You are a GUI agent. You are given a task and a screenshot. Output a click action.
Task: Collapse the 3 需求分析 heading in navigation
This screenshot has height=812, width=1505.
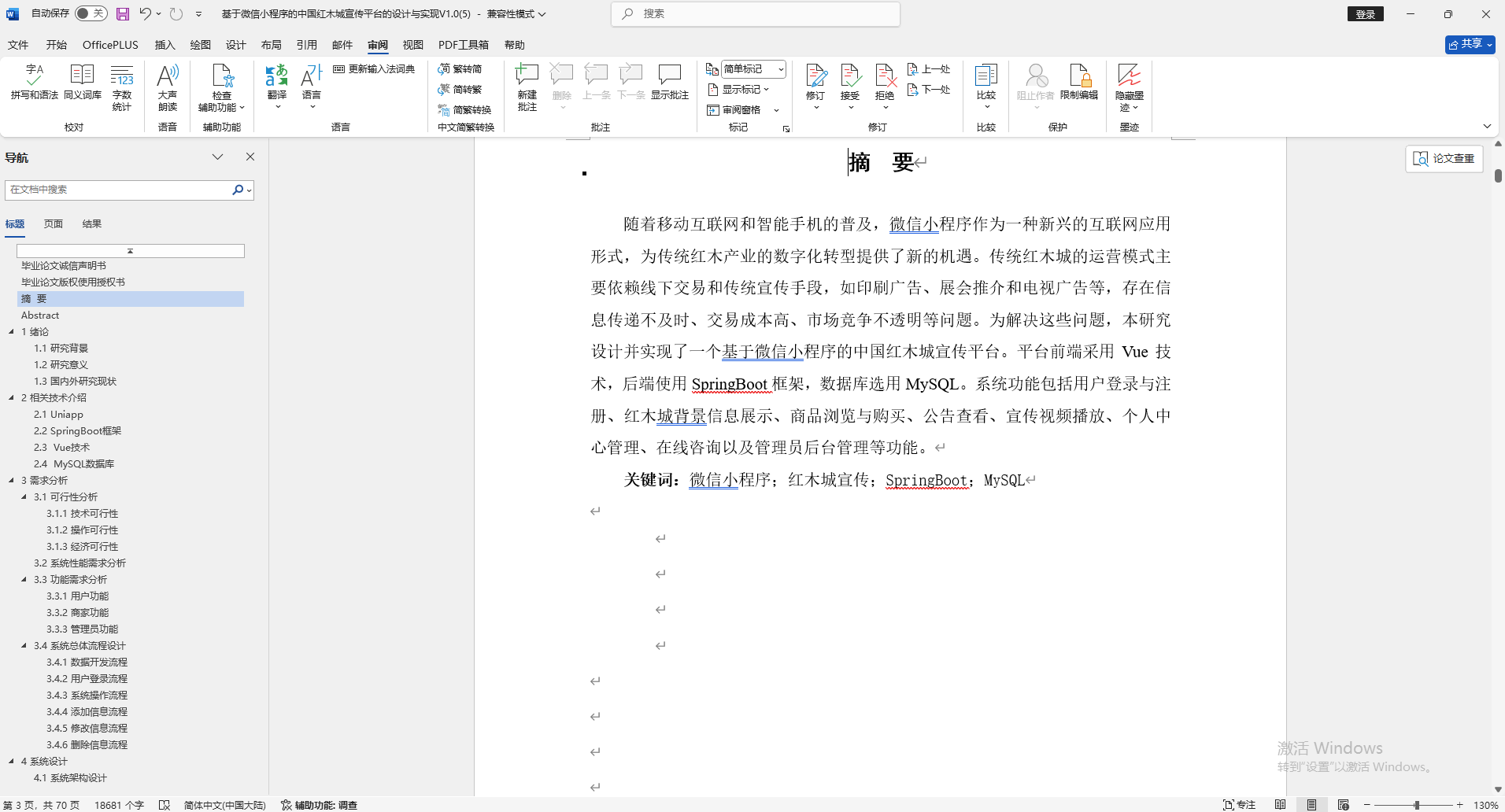(11, 480)
